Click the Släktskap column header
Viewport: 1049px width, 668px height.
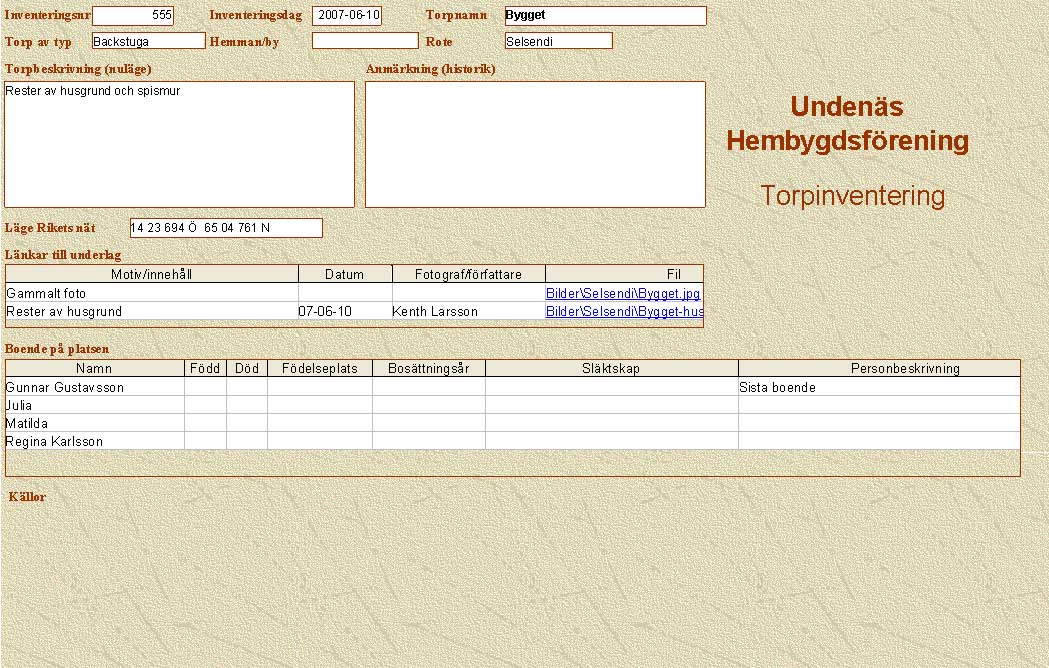click(x=611, y=369)
